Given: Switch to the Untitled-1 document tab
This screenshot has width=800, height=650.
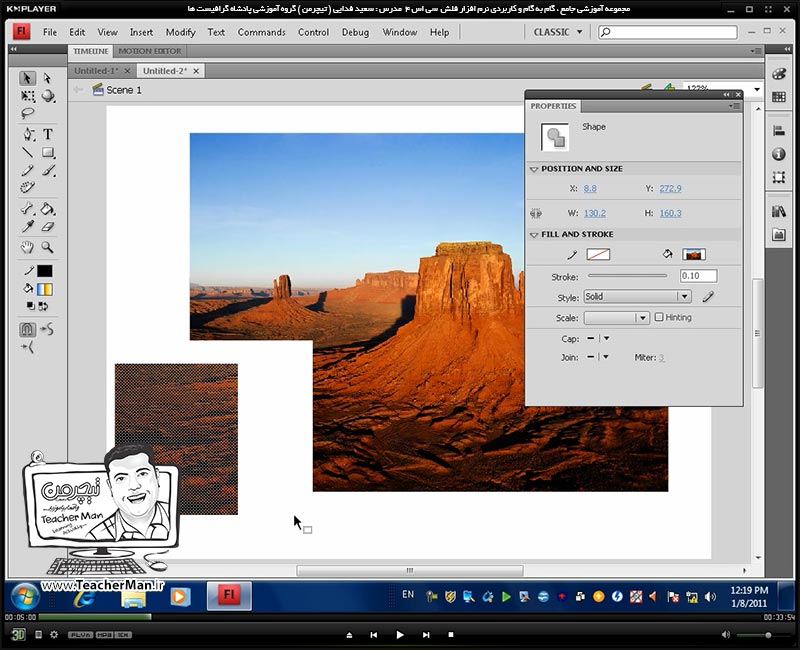Looking at the screenshot, I should pos(96,71).
